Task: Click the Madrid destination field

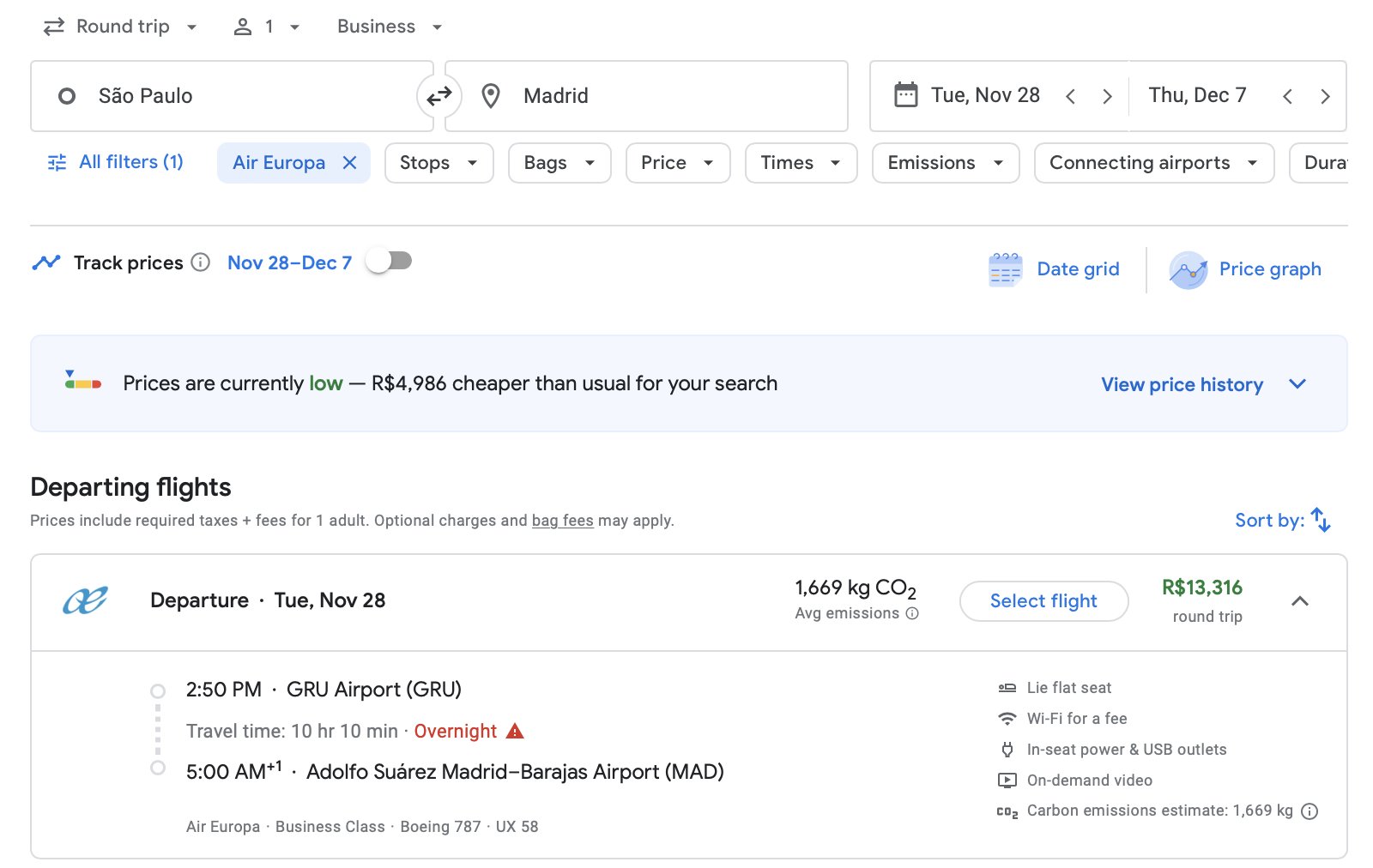Action: [x=647, y=96]
